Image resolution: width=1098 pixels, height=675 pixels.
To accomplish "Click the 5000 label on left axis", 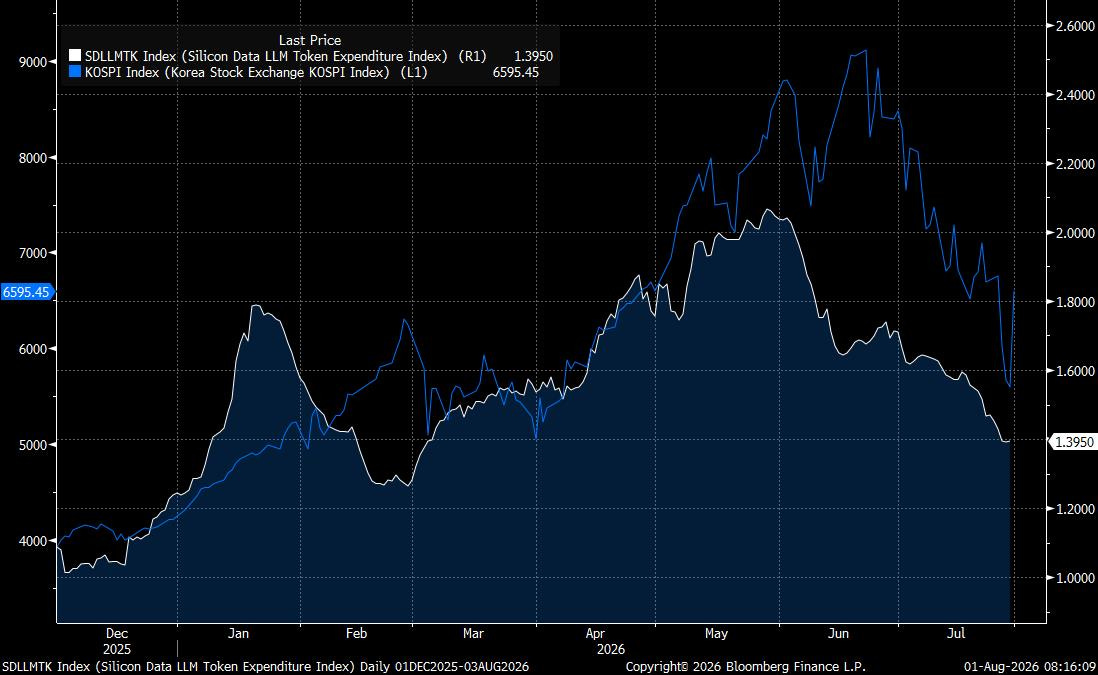I will [33, 445].
